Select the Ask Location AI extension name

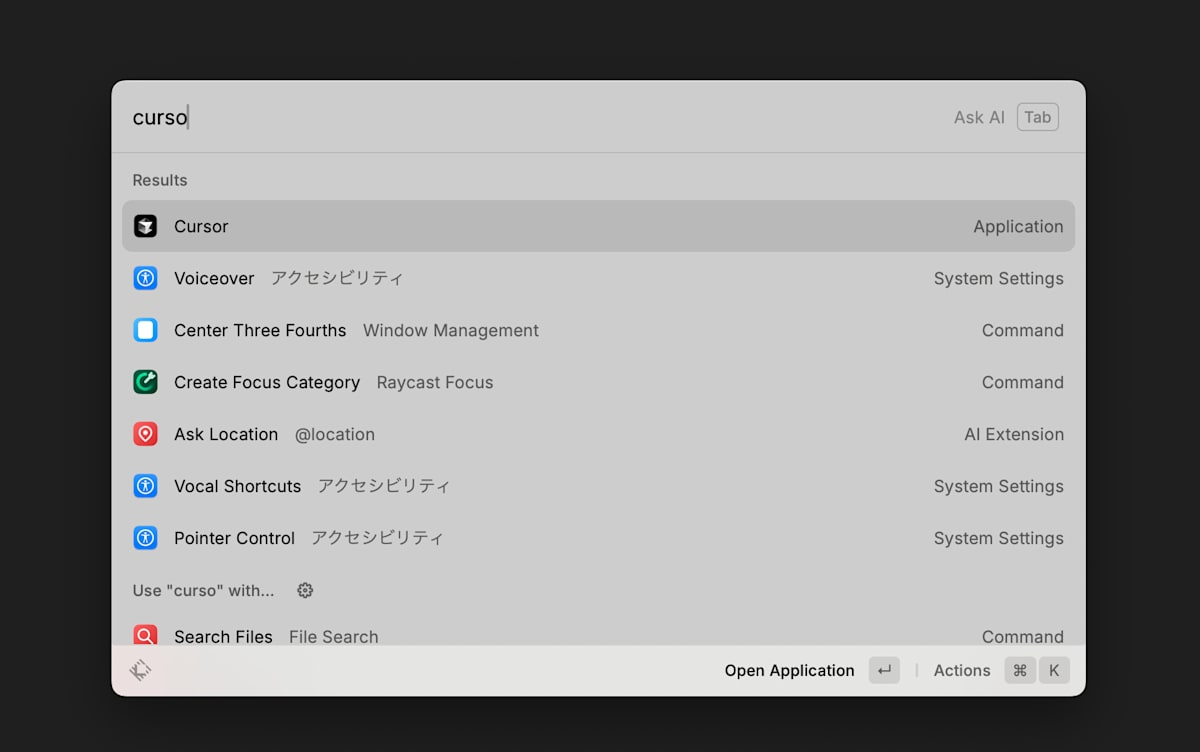226,434
